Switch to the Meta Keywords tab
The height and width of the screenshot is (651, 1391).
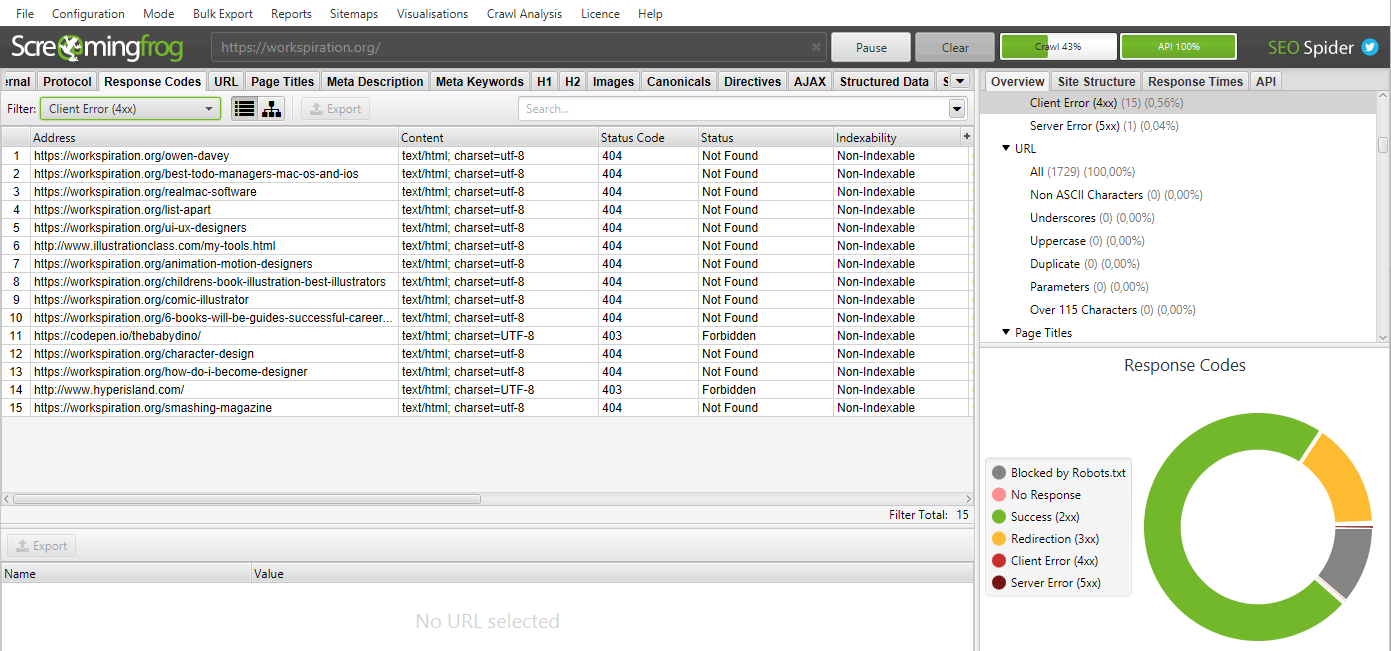click(x=480, y=82)
